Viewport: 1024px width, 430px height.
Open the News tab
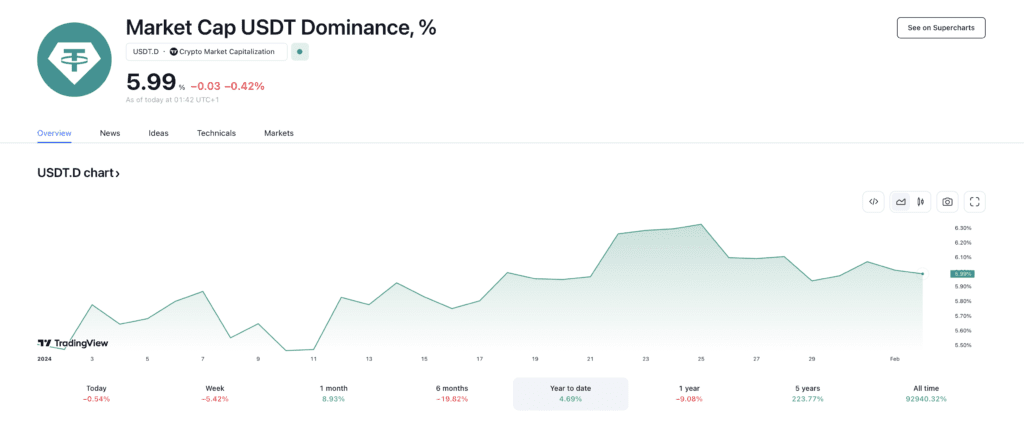tap(110, 133)
